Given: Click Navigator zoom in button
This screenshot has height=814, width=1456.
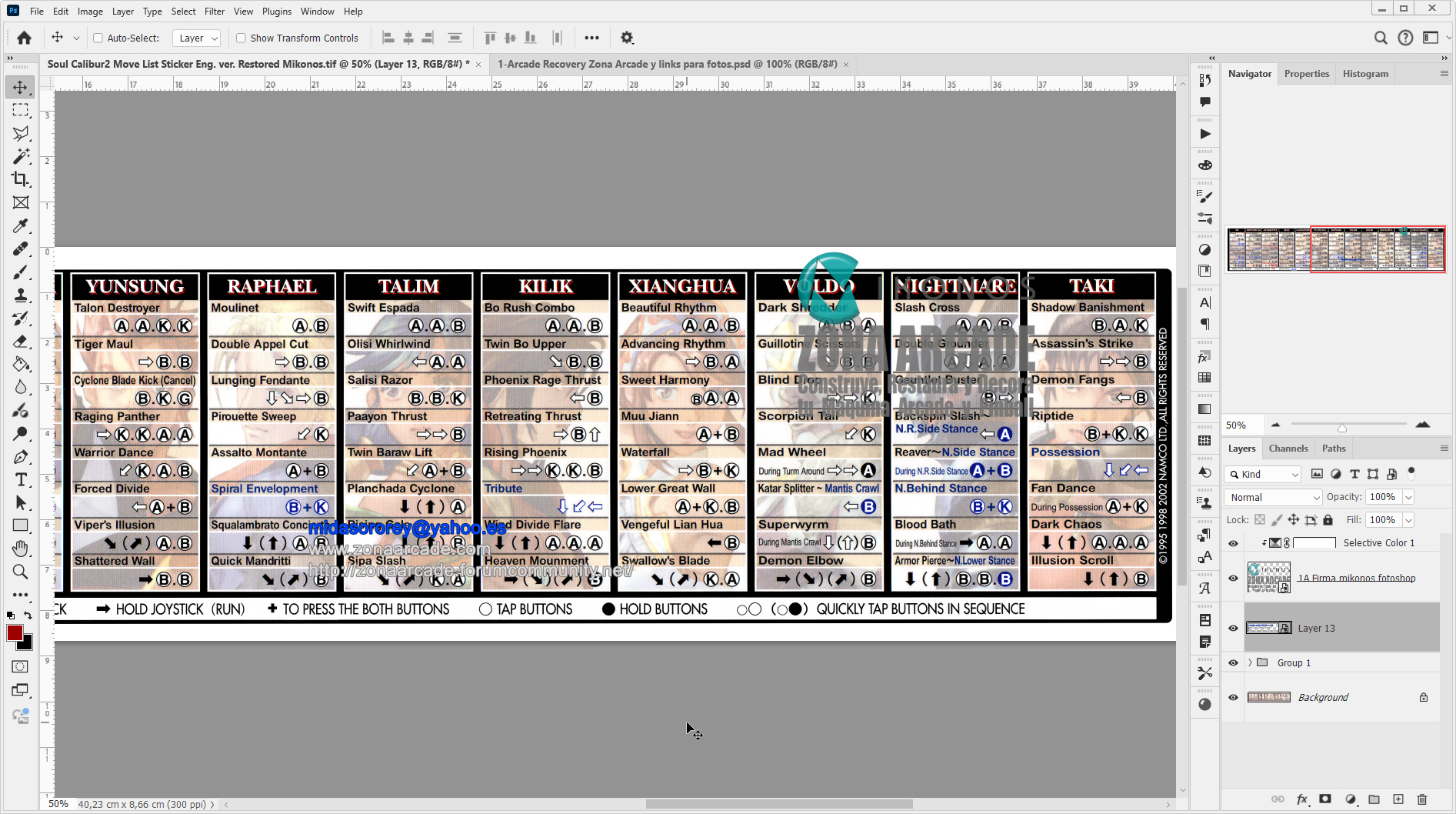Looking at the screenshot, I should 1422,425.
